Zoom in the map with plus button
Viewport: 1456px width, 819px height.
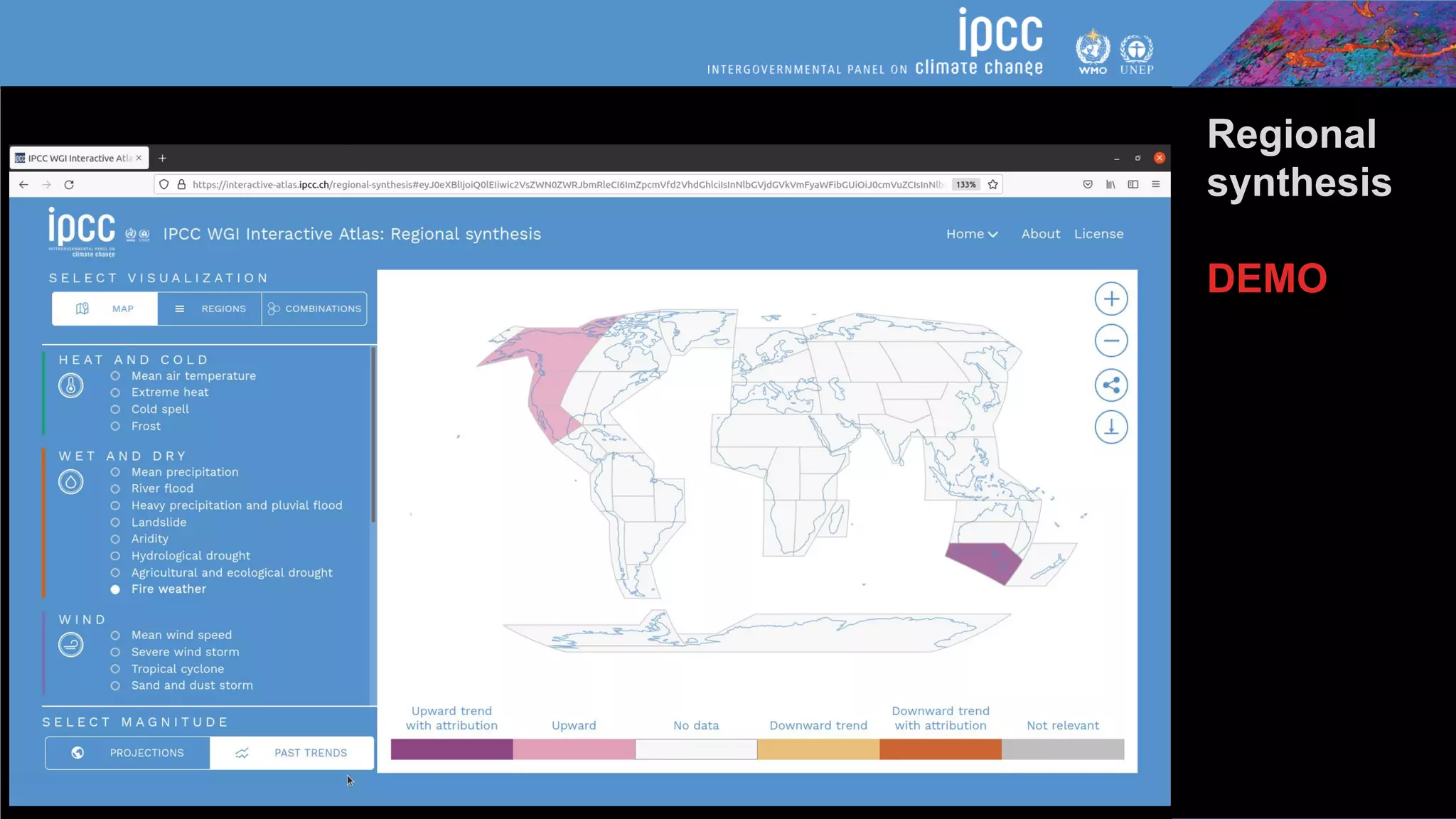(x=1110, y=299)
